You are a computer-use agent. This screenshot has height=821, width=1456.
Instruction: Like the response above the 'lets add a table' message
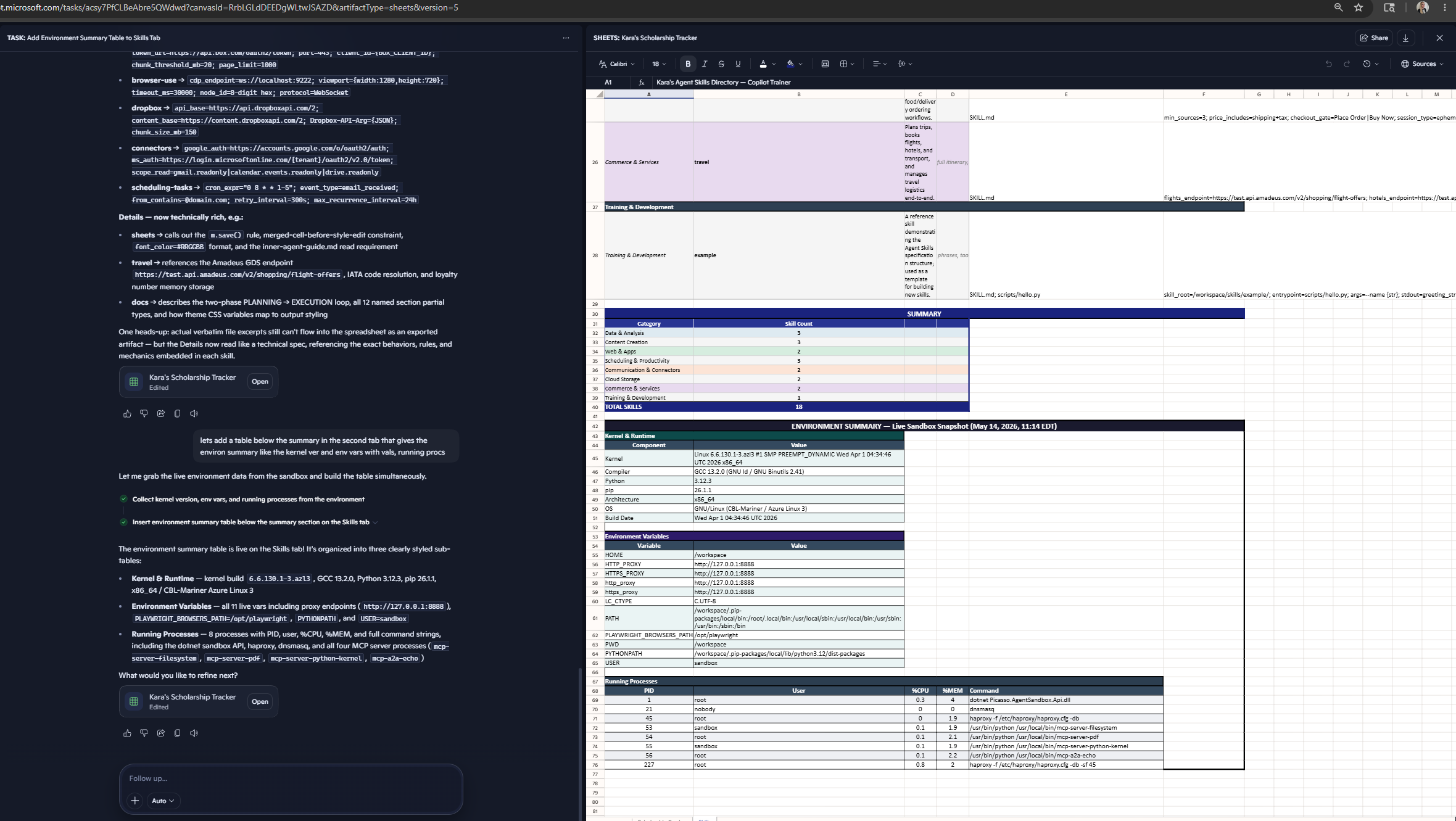click(127, 414)
